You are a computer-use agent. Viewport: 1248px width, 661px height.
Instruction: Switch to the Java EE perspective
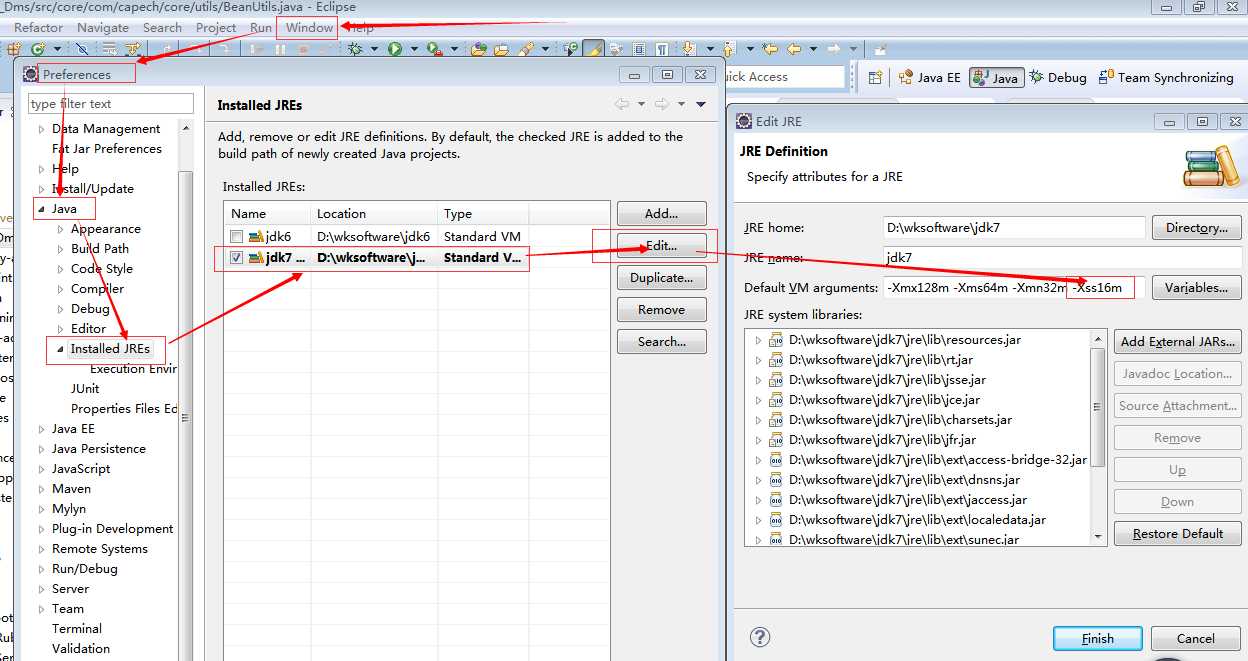click(929, 77)
